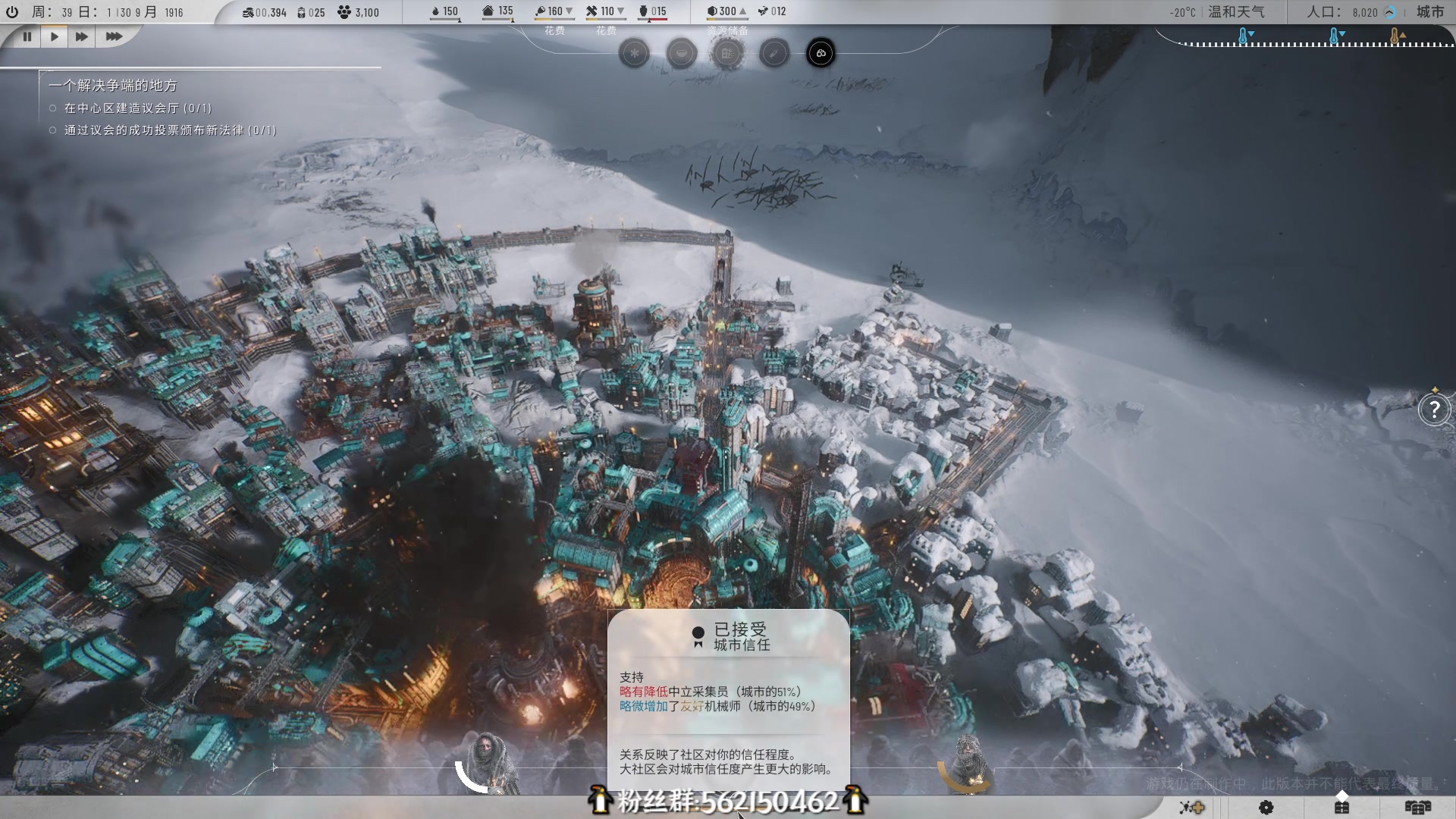This screenshot has height=819, width=1456.
Task: Click the 已接受 城市信任 tooltip header
Action: (x=740, y=637)
